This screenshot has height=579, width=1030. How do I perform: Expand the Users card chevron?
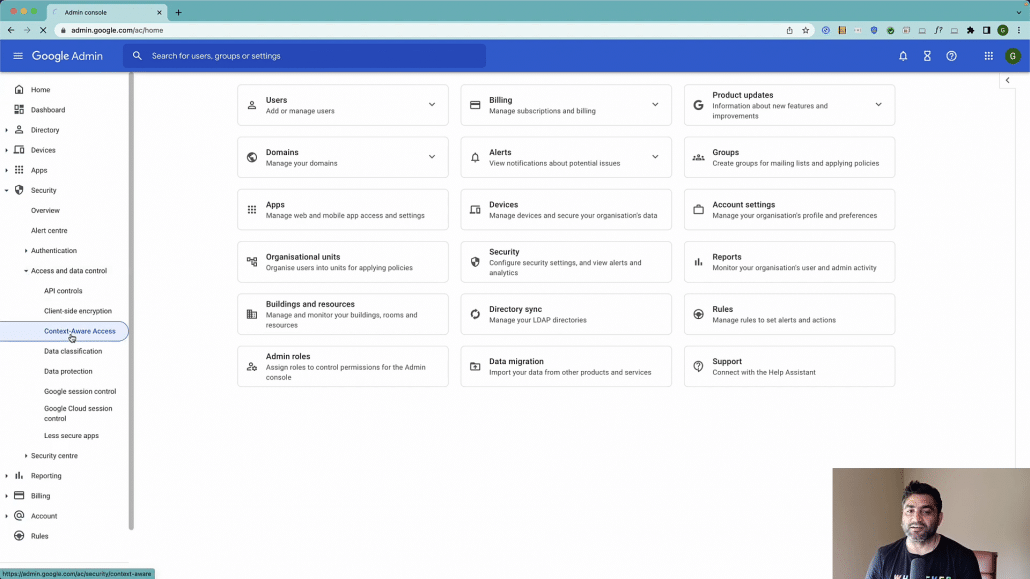point(432,104)
